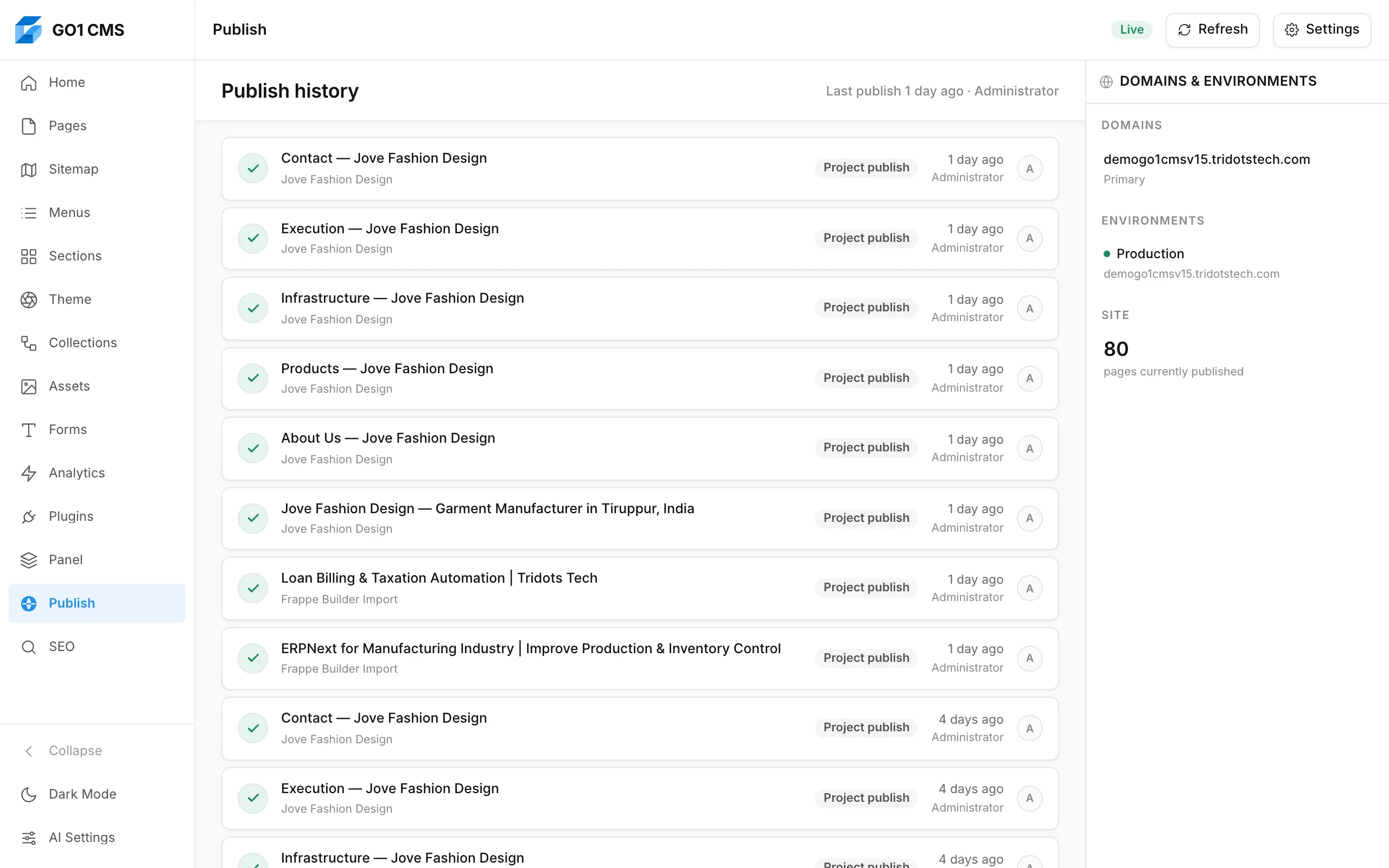This screenshot has width=1389, height=868.
Task: Click the Theme aperture icon
Action: tap(29, 299)
